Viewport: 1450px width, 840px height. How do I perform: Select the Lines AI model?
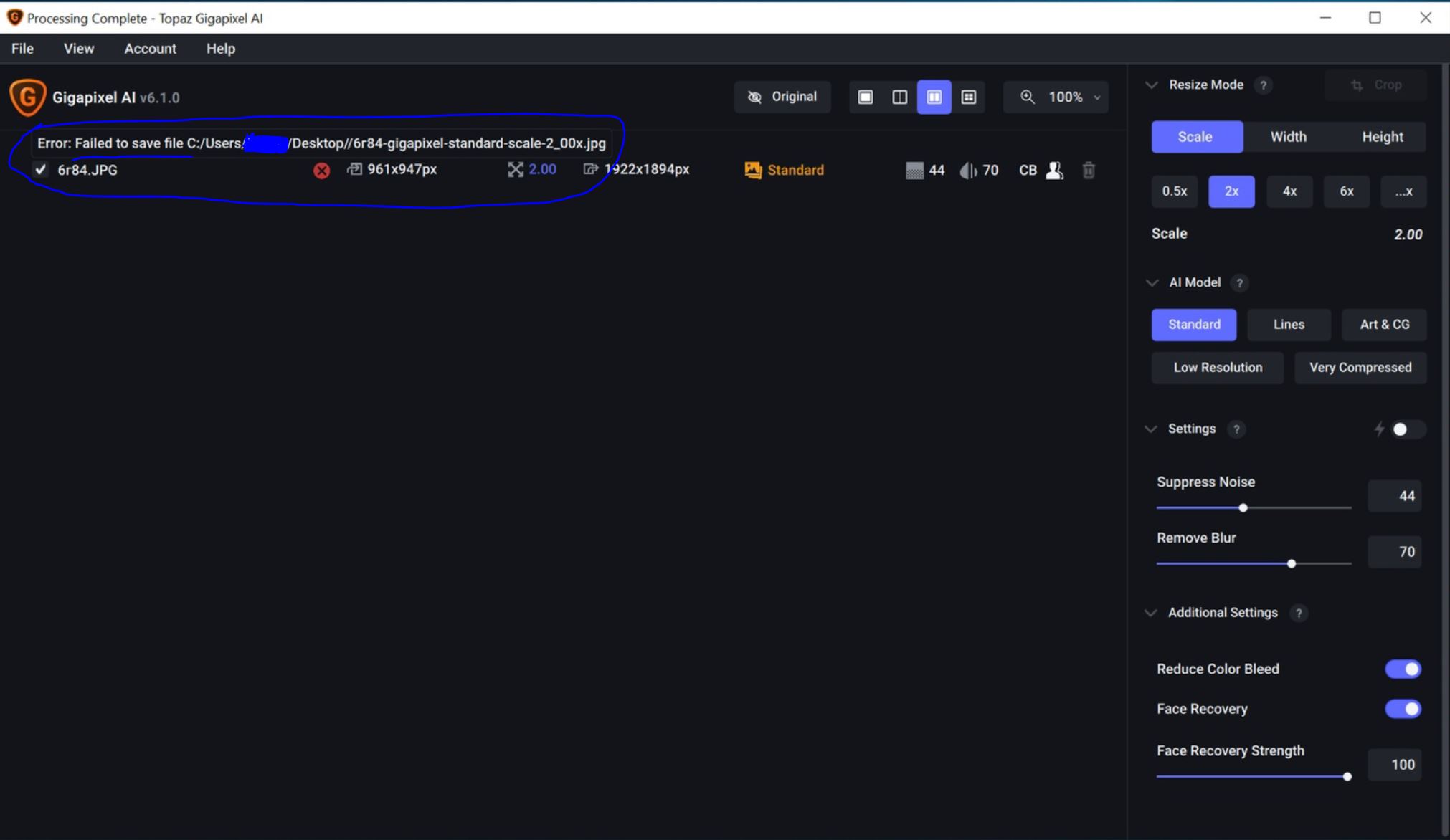tap(1289, 325)
